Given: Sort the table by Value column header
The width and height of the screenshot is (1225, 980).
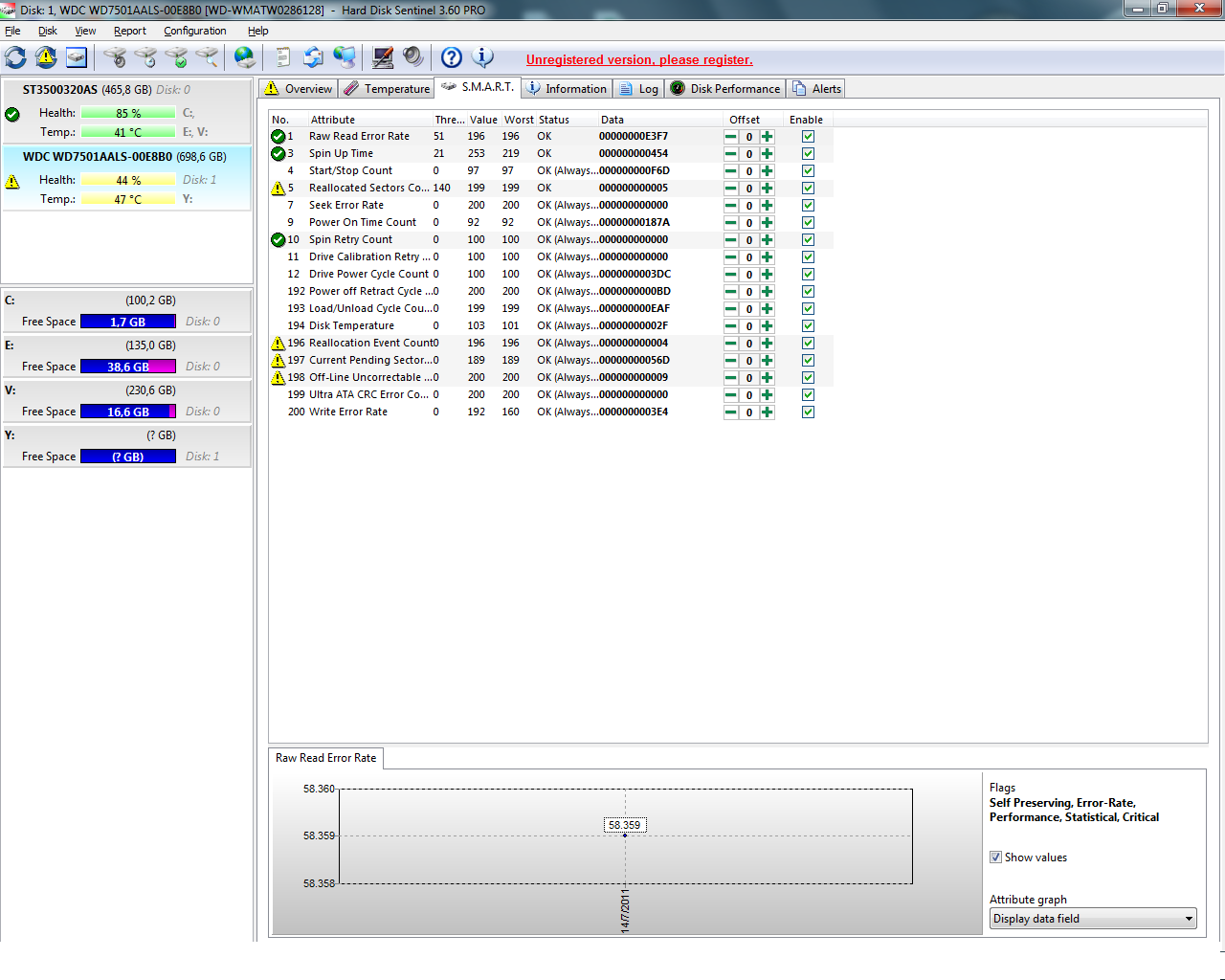Looking at the screenshot, I should (483, 120).
